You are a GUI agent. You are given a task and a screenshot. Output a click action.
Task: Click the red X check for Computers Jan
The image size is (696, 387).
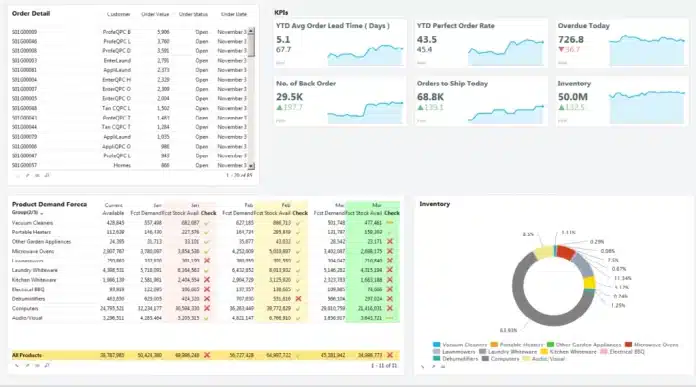(207, 308)
